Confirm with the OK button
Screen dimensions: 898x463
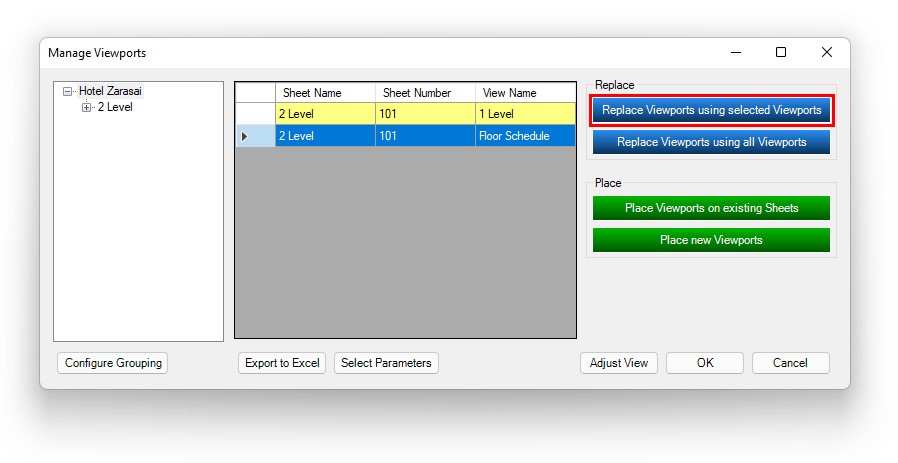(705, 363)
